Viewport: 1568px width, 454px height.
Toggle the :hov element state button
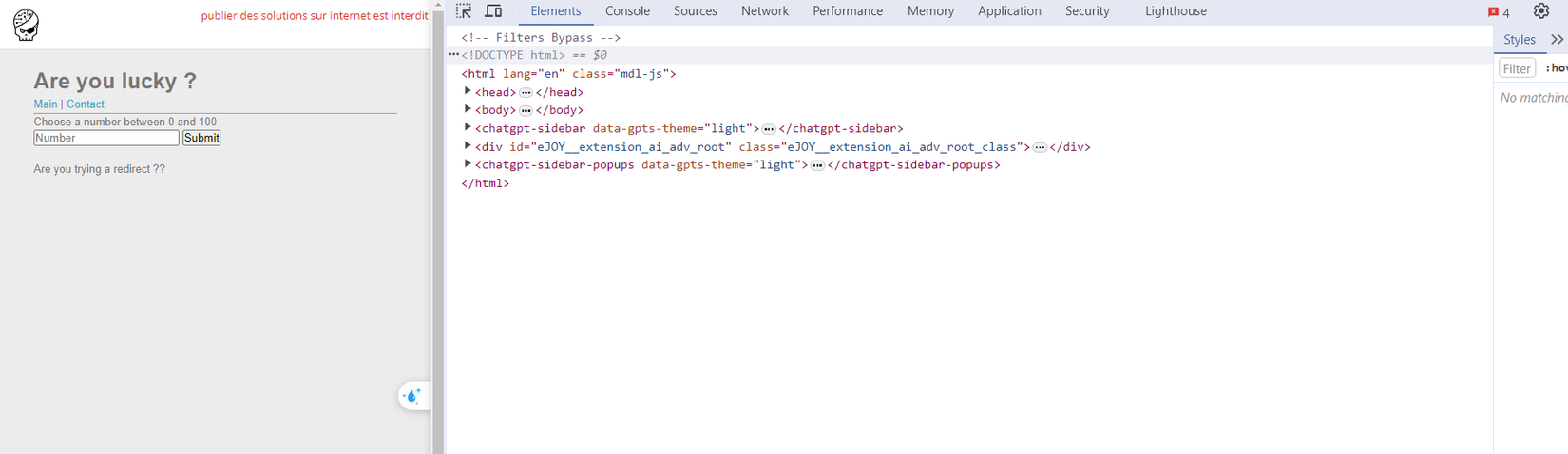tap(1557, 68)
